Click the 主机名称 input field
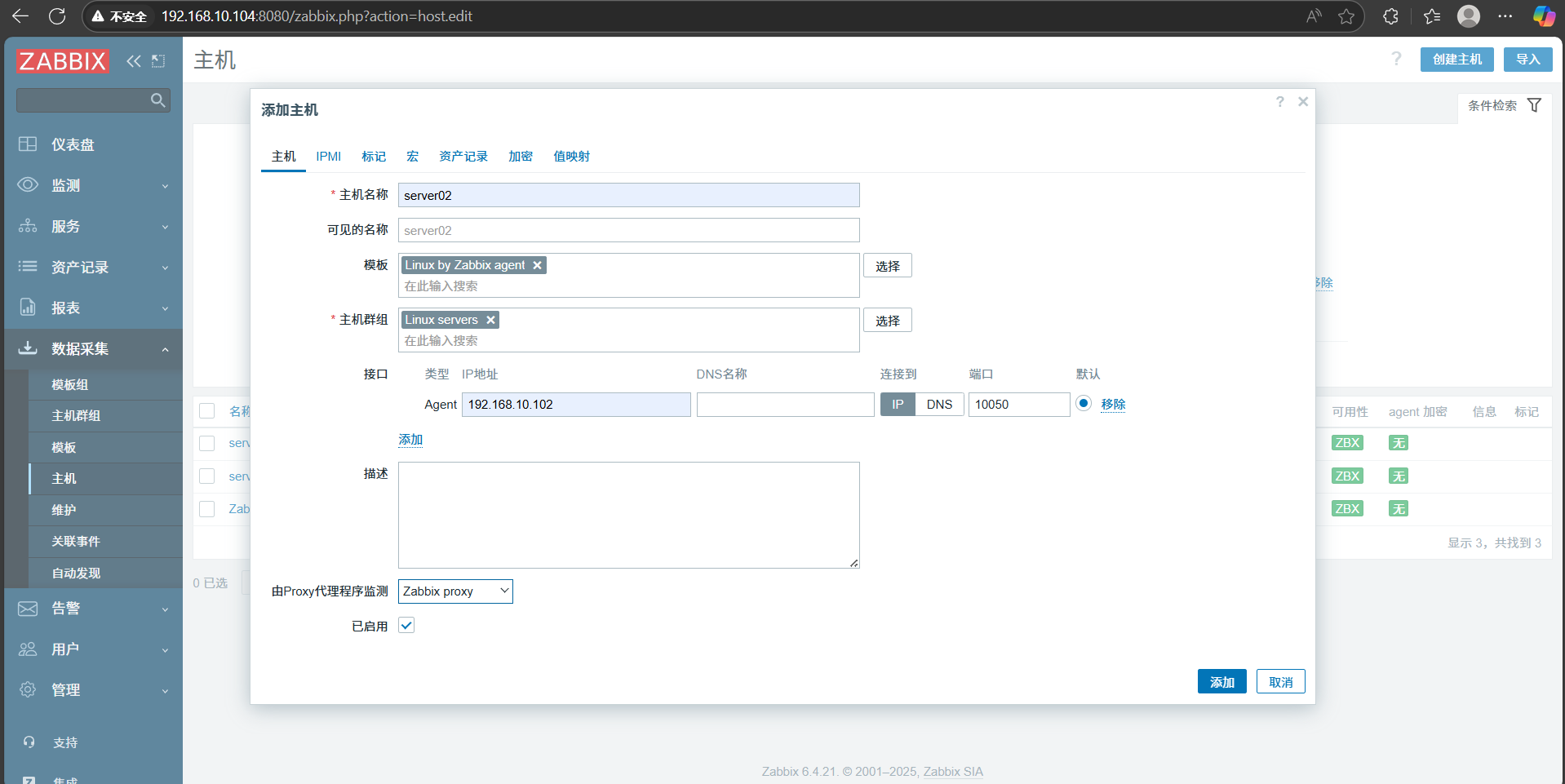This screenshot has height=784, width=1565. [x=629, y=195]
